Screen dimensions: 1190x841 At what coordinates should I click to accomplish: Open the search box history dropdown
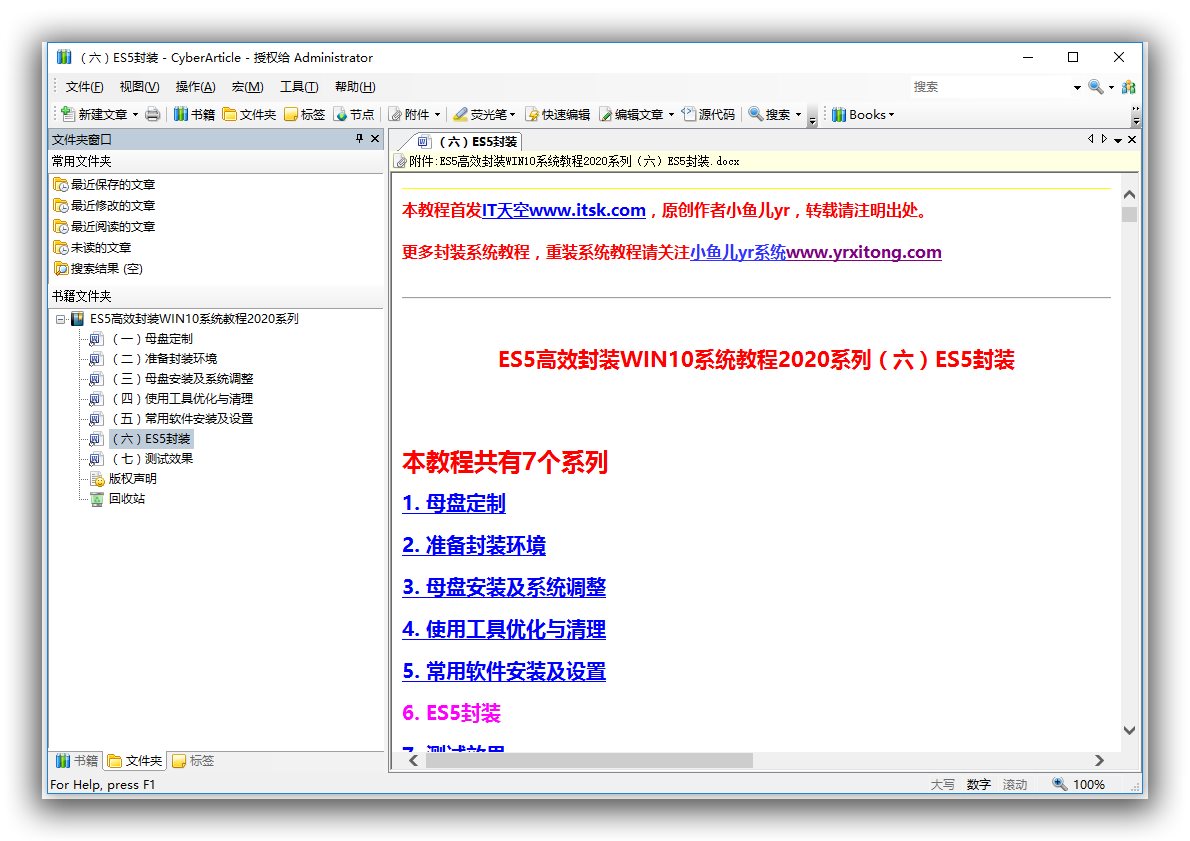(x=1076, y=87)
